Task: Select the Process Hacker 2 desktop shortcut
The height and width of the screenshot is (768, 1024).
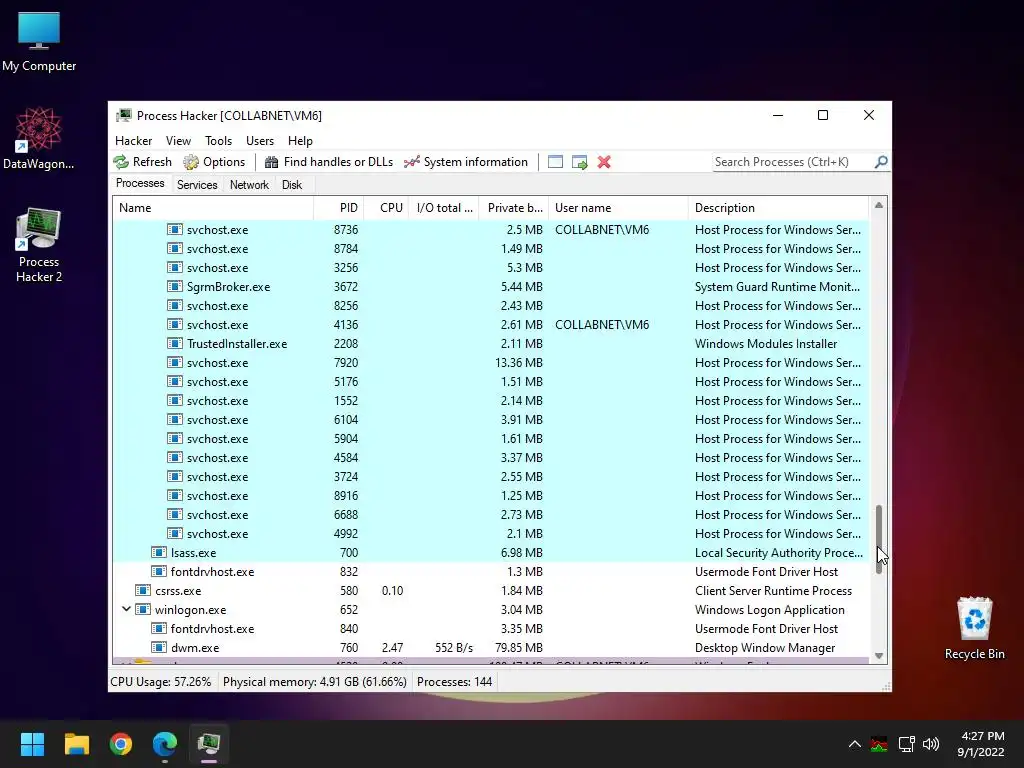Action: point(39,245)
